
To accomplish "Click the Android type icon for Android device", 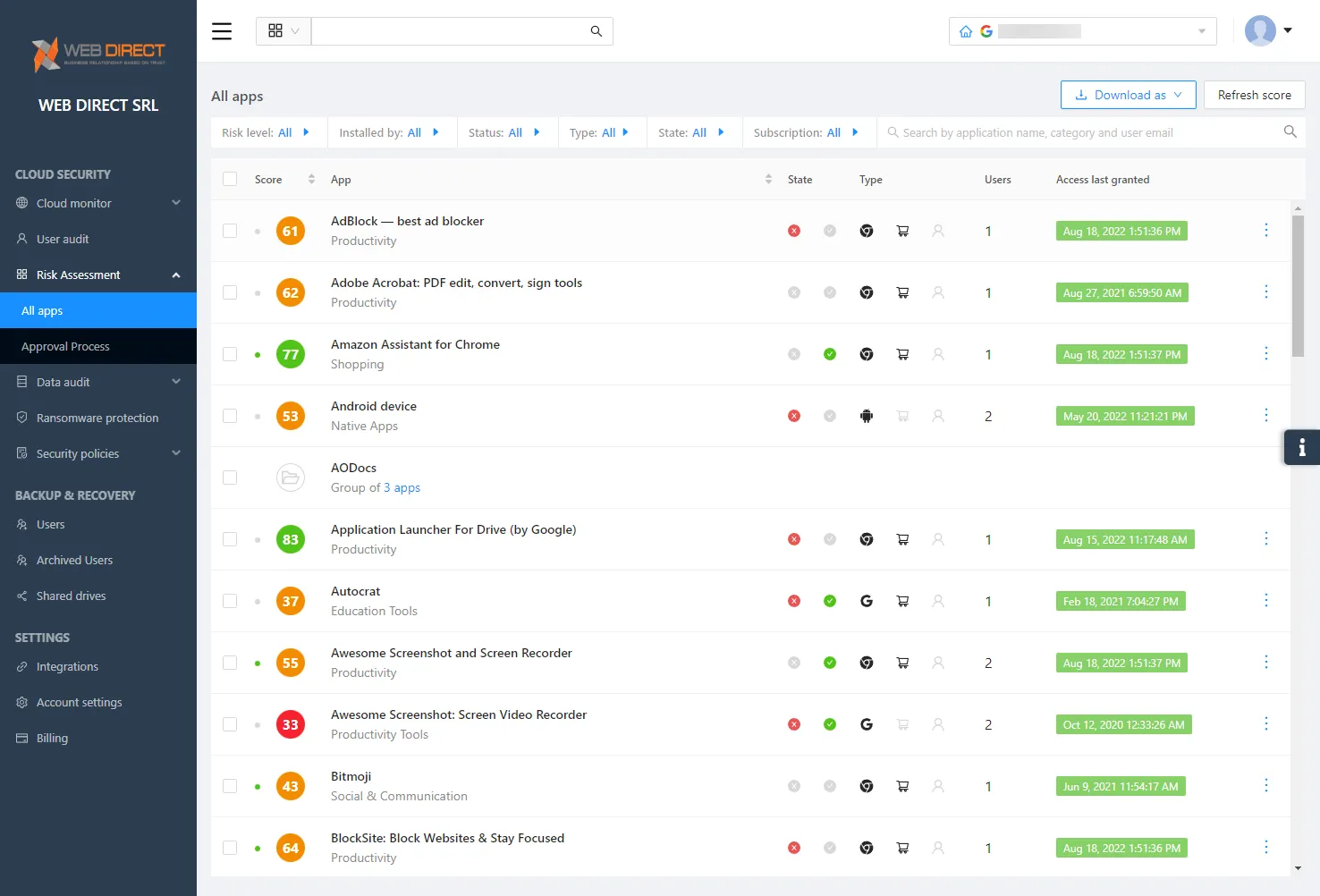I will (x=866, y=417).
